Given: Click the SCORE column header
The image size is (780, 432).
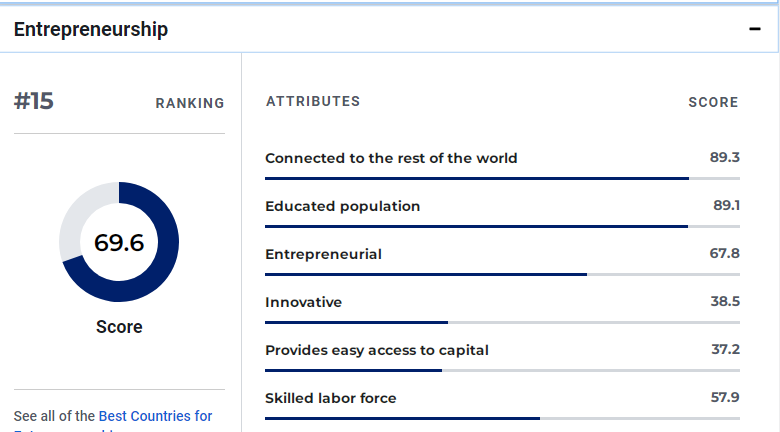Looking at the screenshot, I should [x=713, y=102].
